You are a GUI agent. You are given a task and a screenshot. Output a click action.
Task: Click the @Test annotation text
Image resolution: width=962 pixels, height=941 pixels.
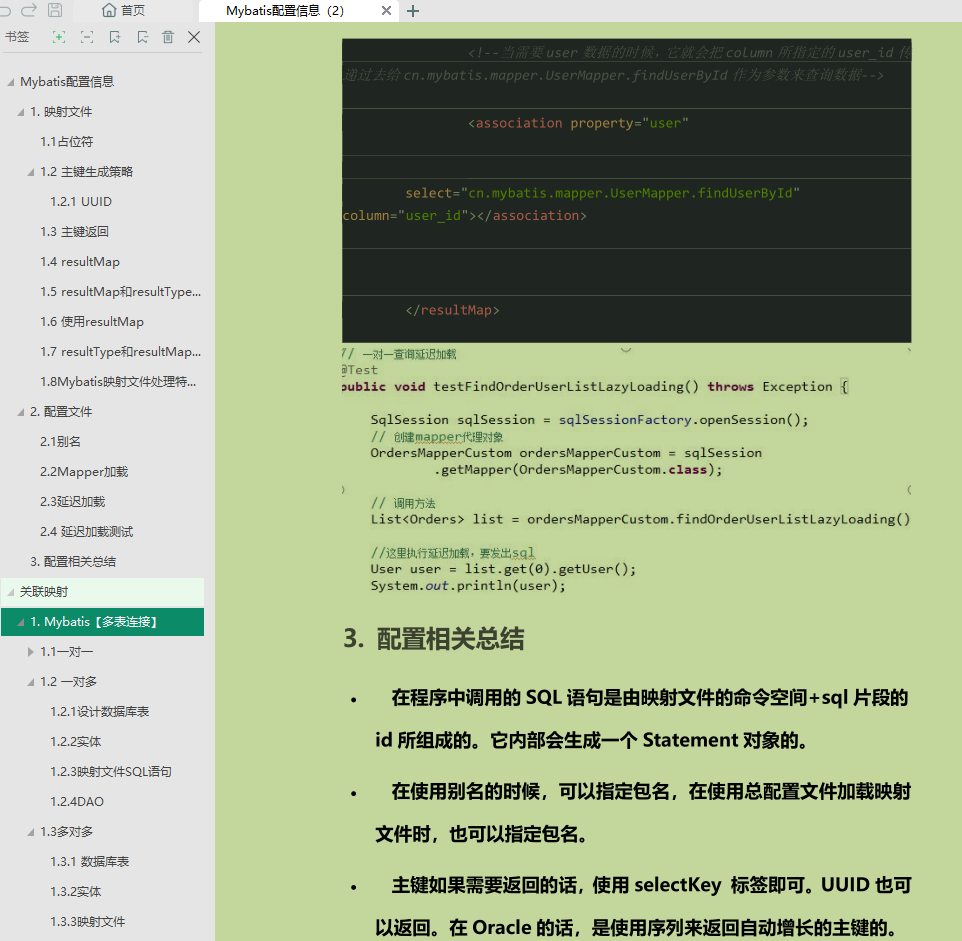point(360,370)
